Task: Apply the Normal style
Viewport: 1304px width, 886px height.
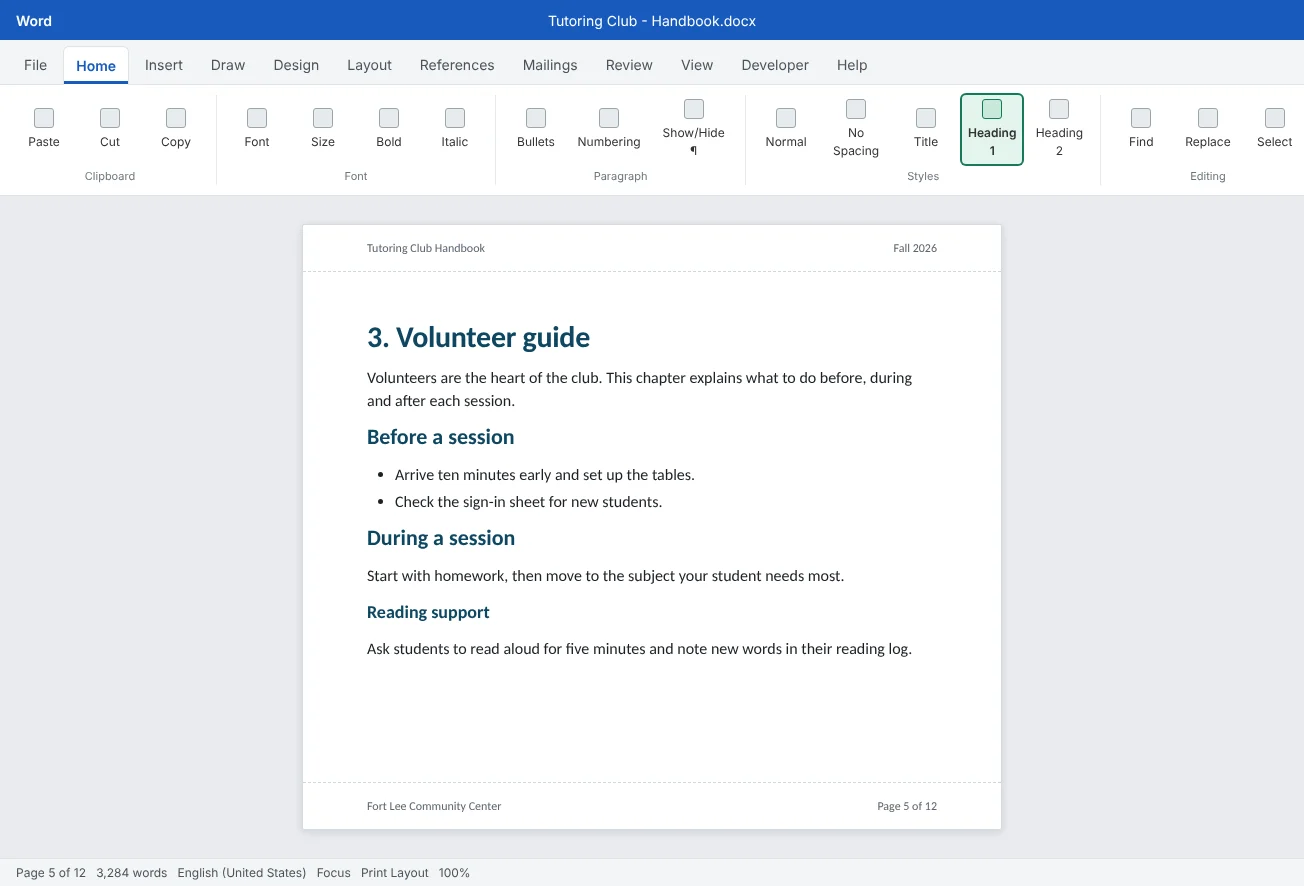Action: pyautogui.click(x=786, y=130)
